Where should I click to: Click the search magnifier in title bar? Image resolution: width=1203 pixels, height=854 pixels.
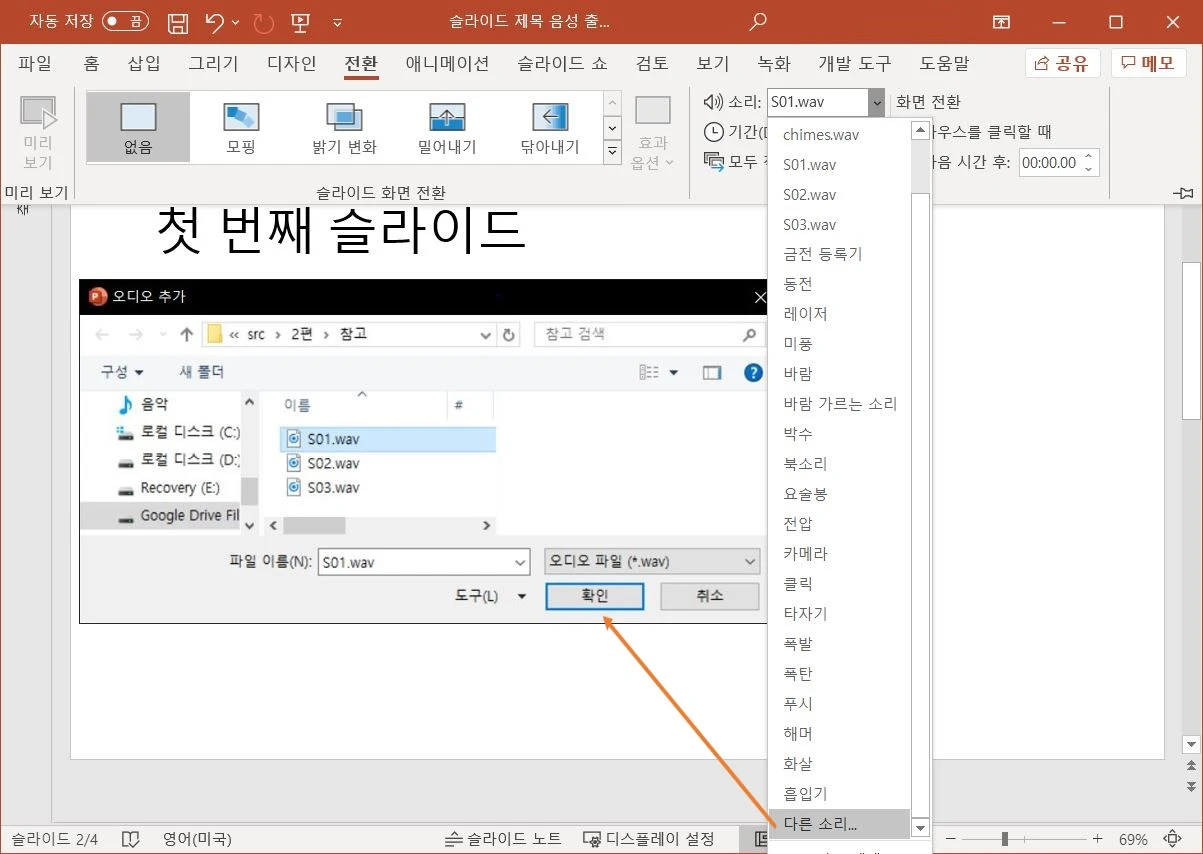(759, 21)
